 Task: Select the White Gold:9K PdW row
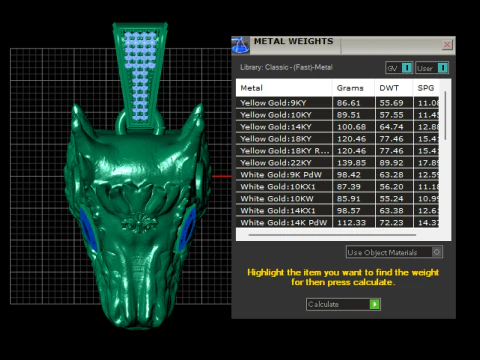pos(337,175)
